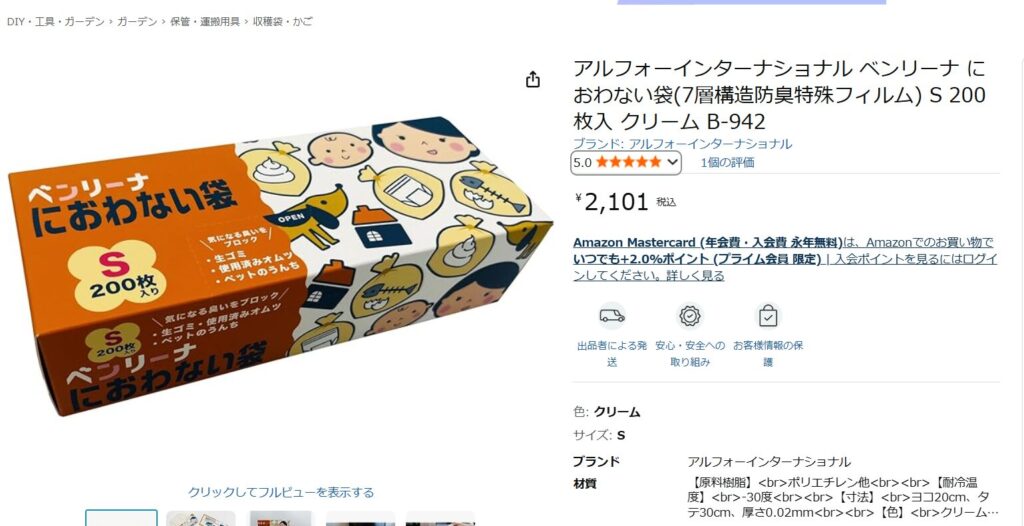Click the main product box image
This screenshot has width=1024, height=526.
[x=281, y=265]
